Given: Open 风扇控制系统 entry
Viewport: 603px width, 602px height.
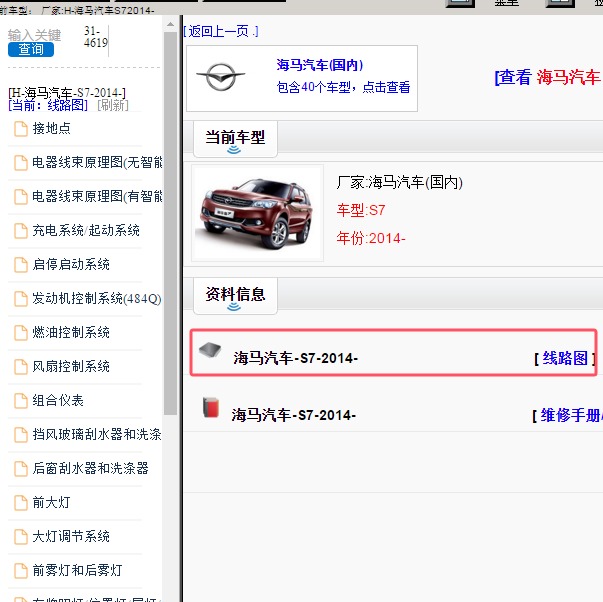Looking at the screenshot, I should pos(71,366).
